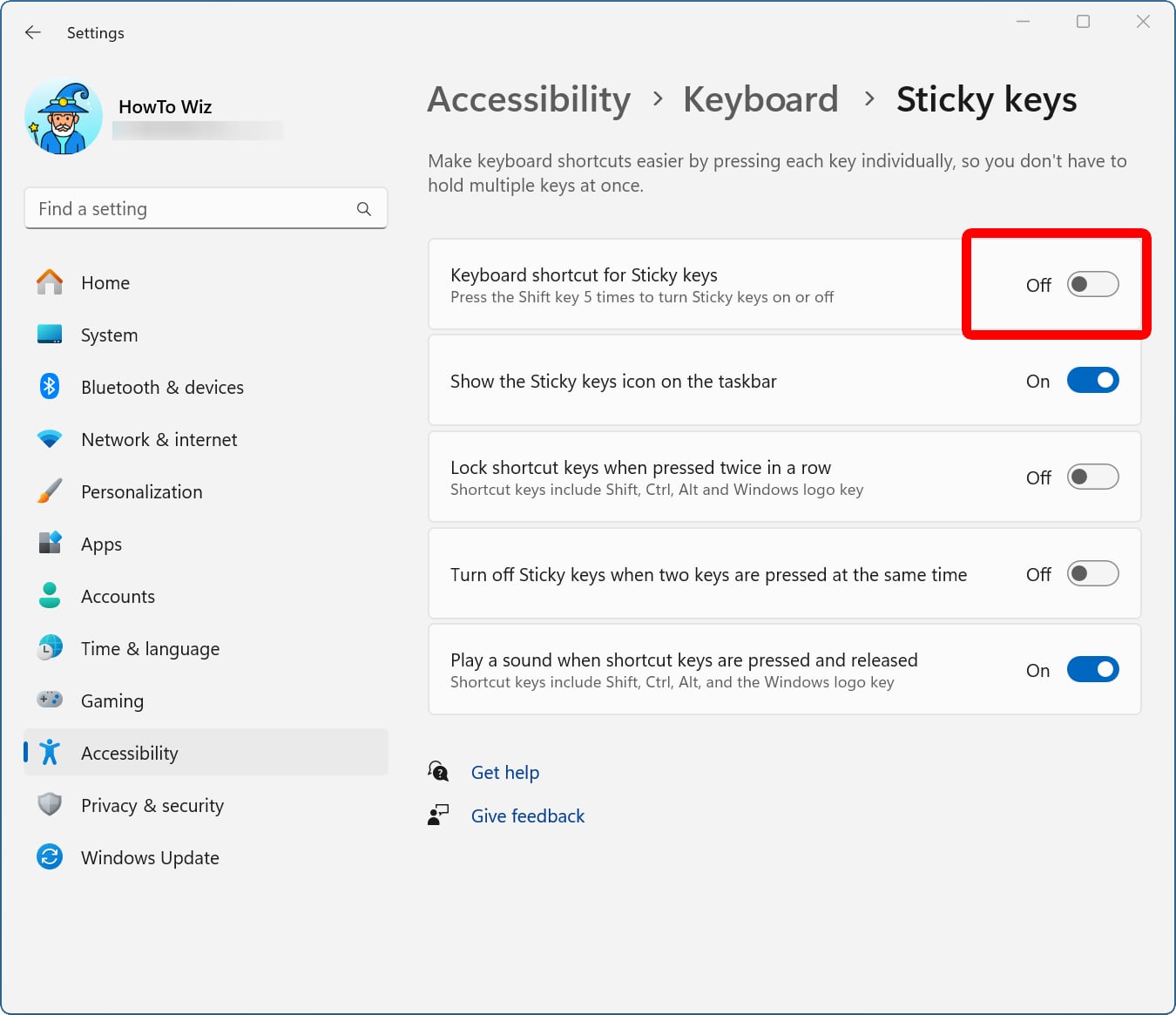Screen dimensions: 1176x1015
Task: Click the Gaming controller icon
Action: point(50,700)
